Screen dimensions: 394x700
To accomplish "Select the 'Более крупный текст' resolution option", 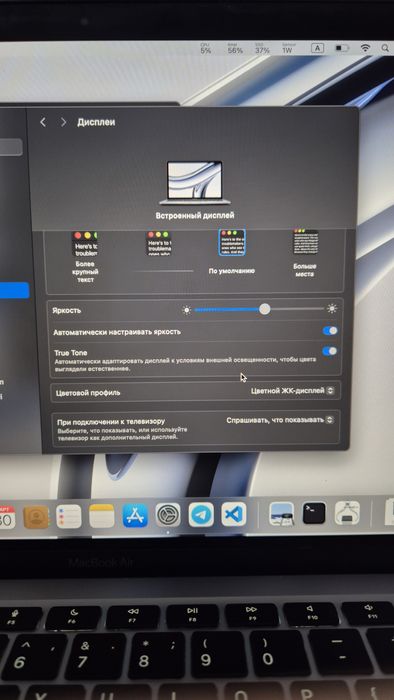I will tap(85, 258).
